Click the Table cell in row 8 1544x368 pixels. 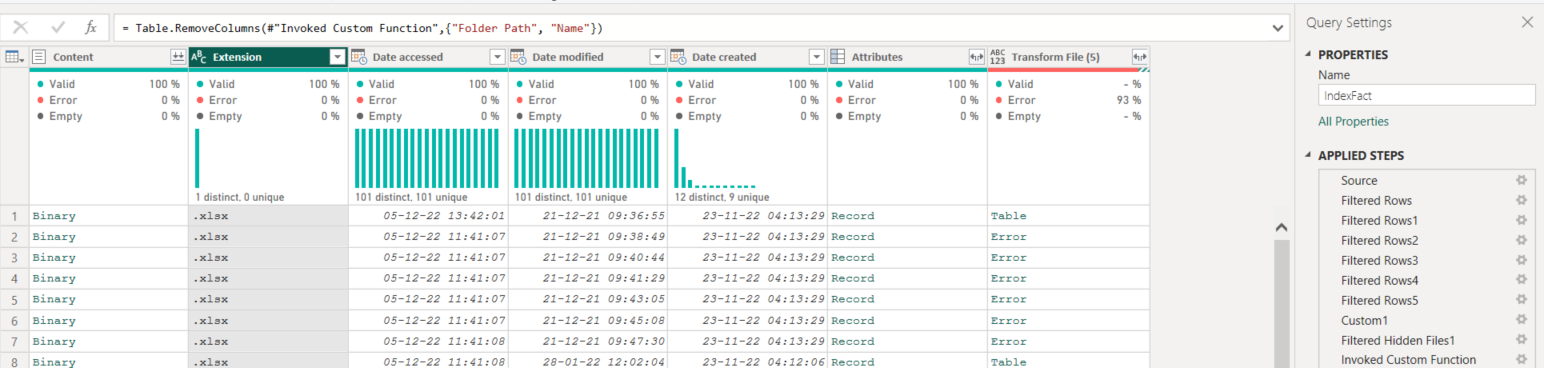tap(1068, 363)
